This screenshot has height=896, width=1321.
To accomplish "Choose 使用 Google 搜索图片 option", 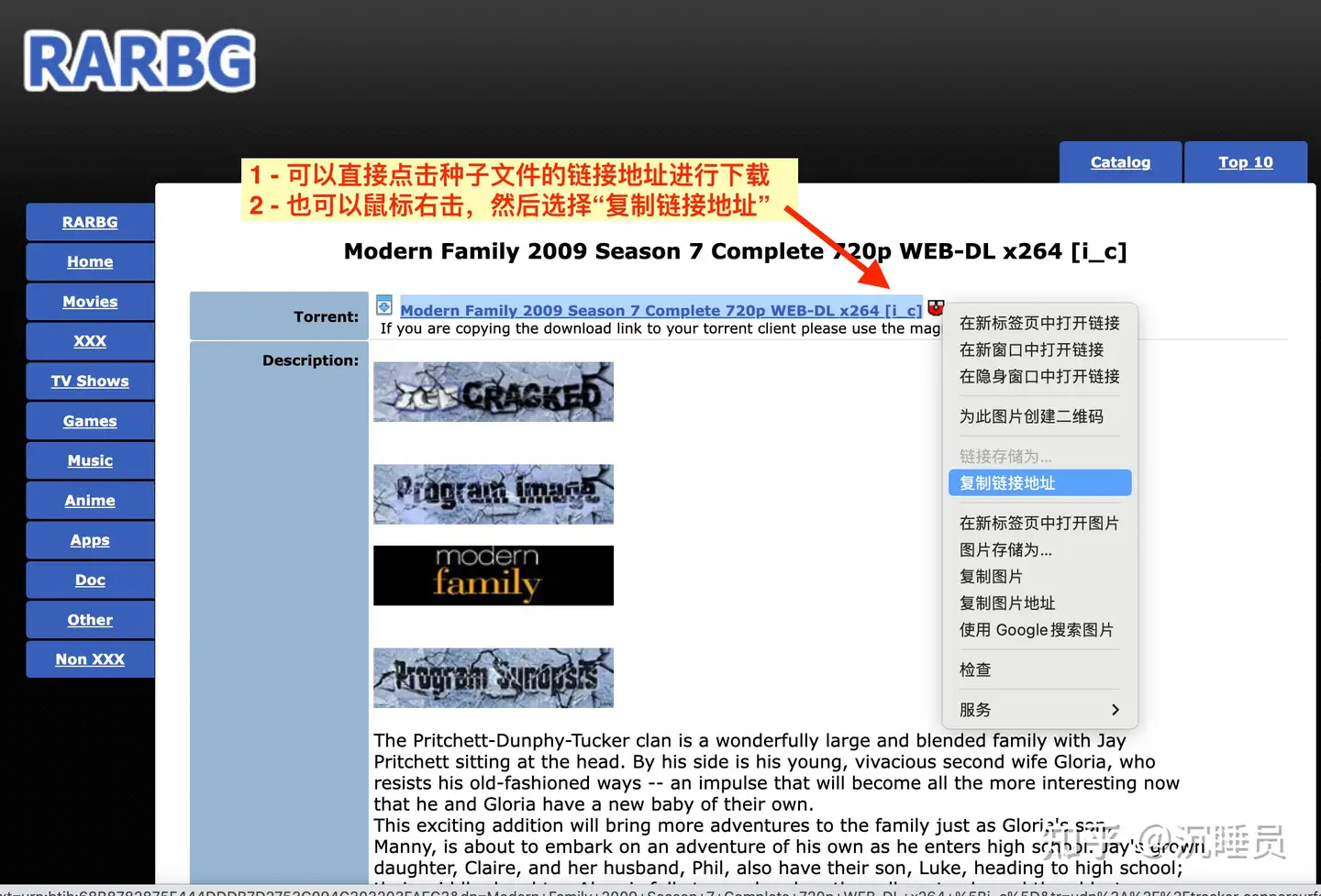I will [x=1039, y=630].
